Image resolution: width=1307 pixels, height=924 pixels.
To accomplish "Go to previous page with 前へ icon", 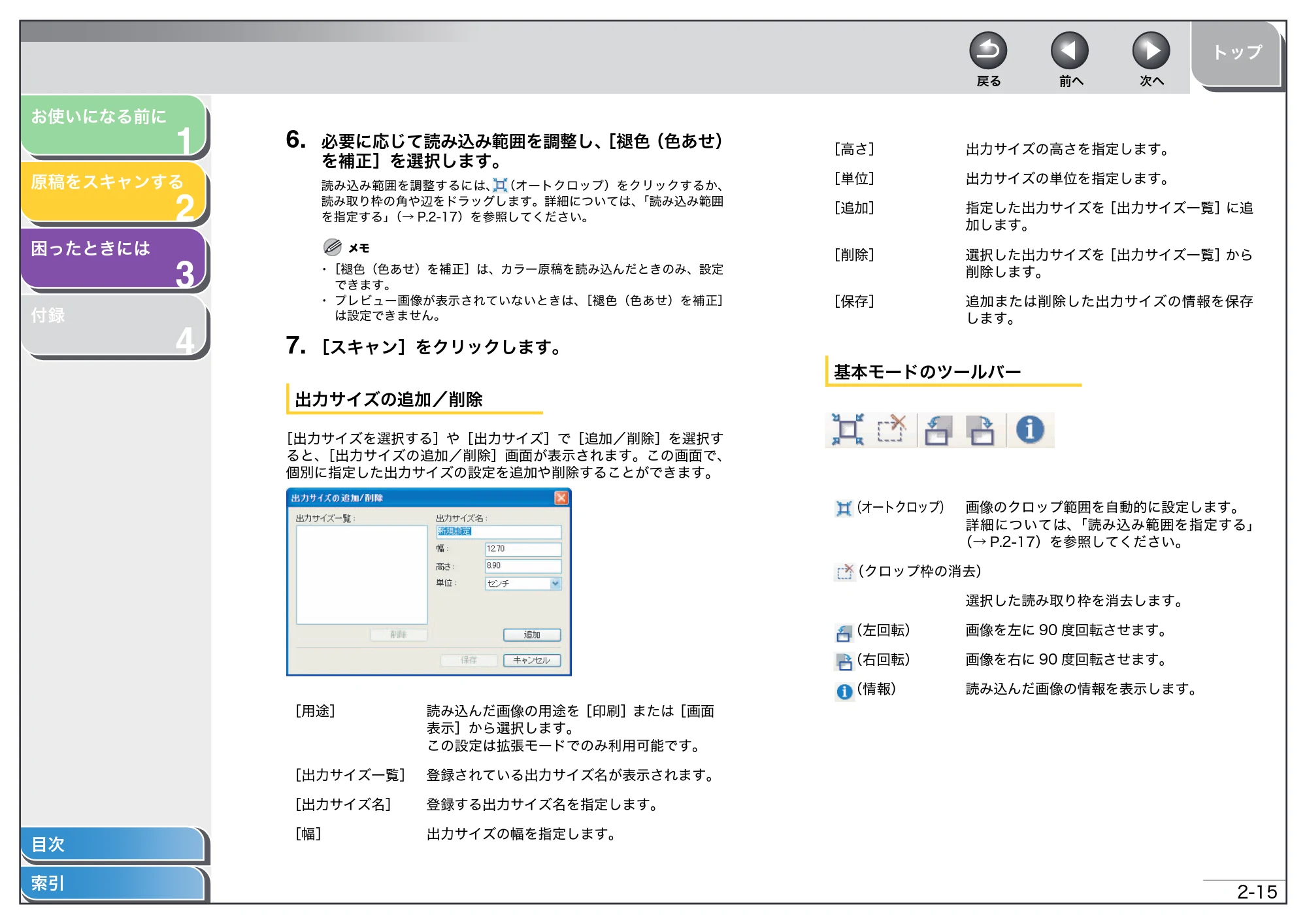I will pyautogui.click(x=1069, y=50).
